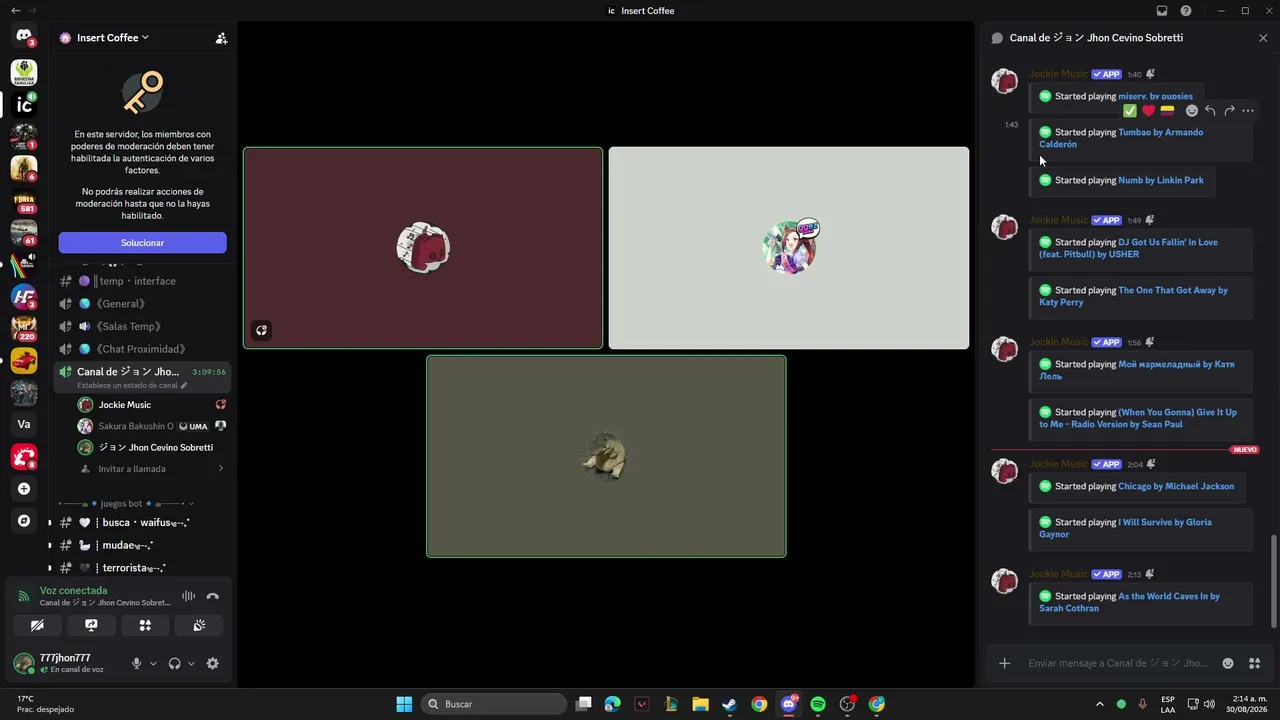
Task: Open the Numb by Linkin Park link
Action: click(1161, 180)
